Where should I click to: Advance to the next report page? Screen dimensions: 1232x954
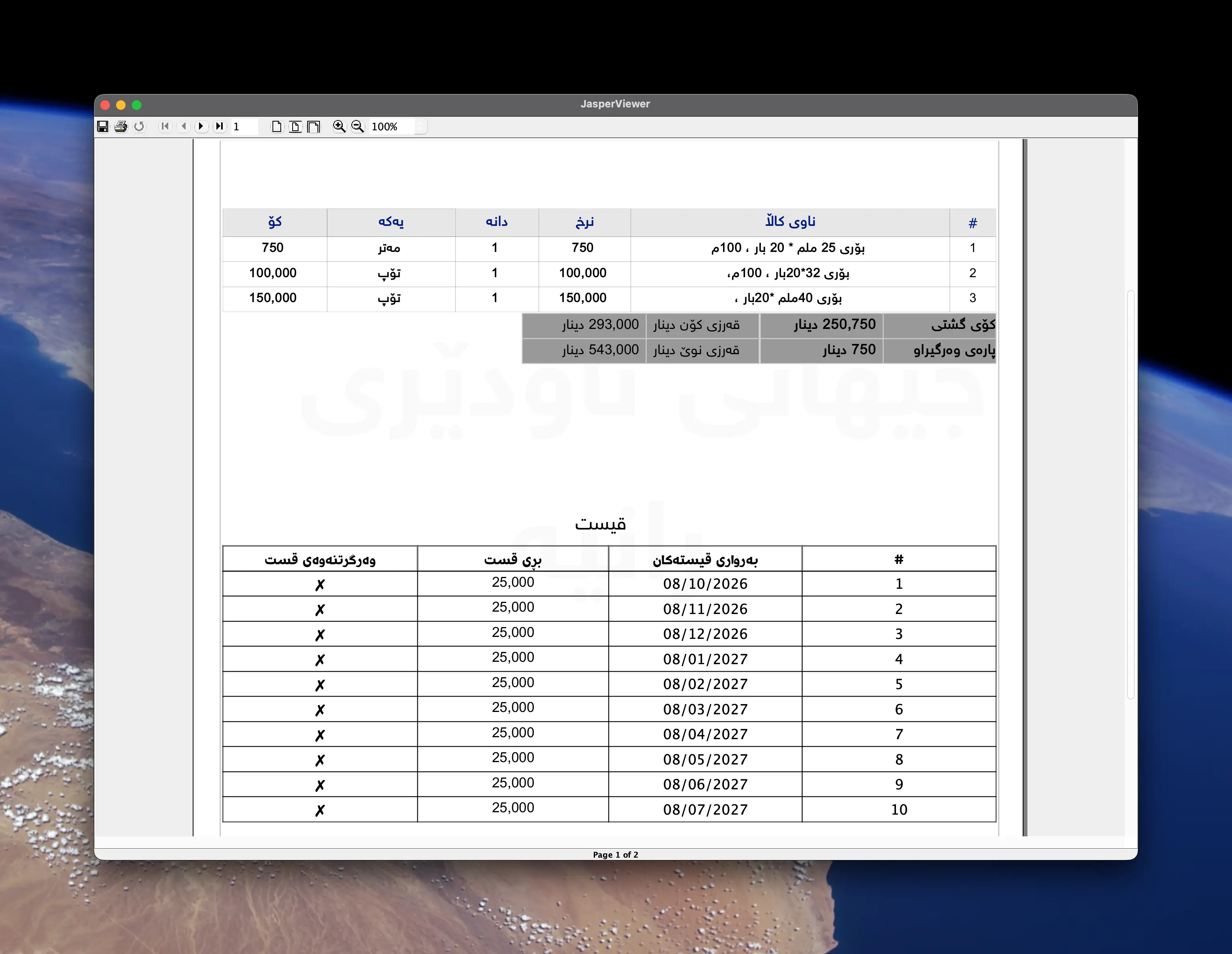pyautogui.click(x=201, y=126)
